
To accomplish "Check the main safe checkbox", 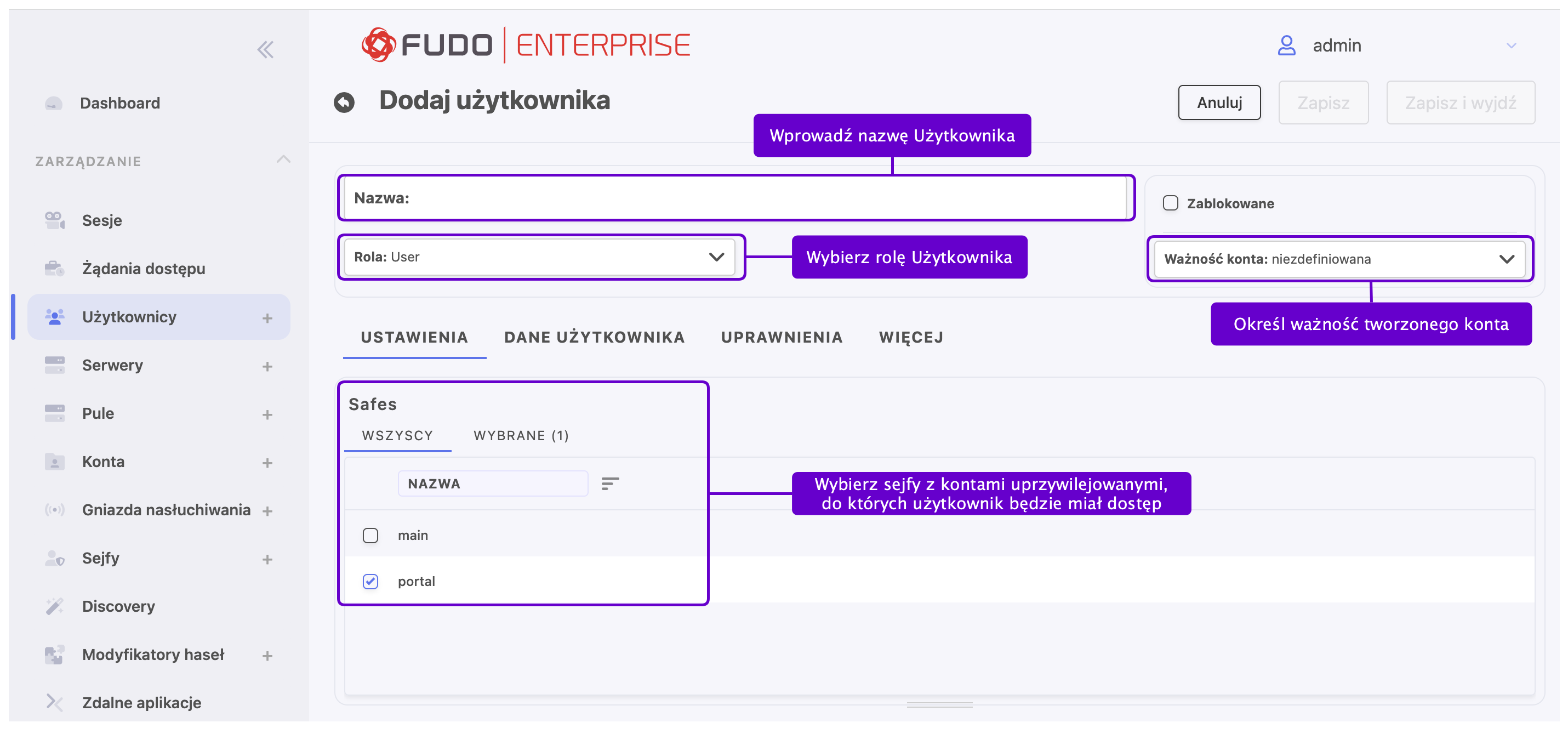I will [x=370, y=535].
